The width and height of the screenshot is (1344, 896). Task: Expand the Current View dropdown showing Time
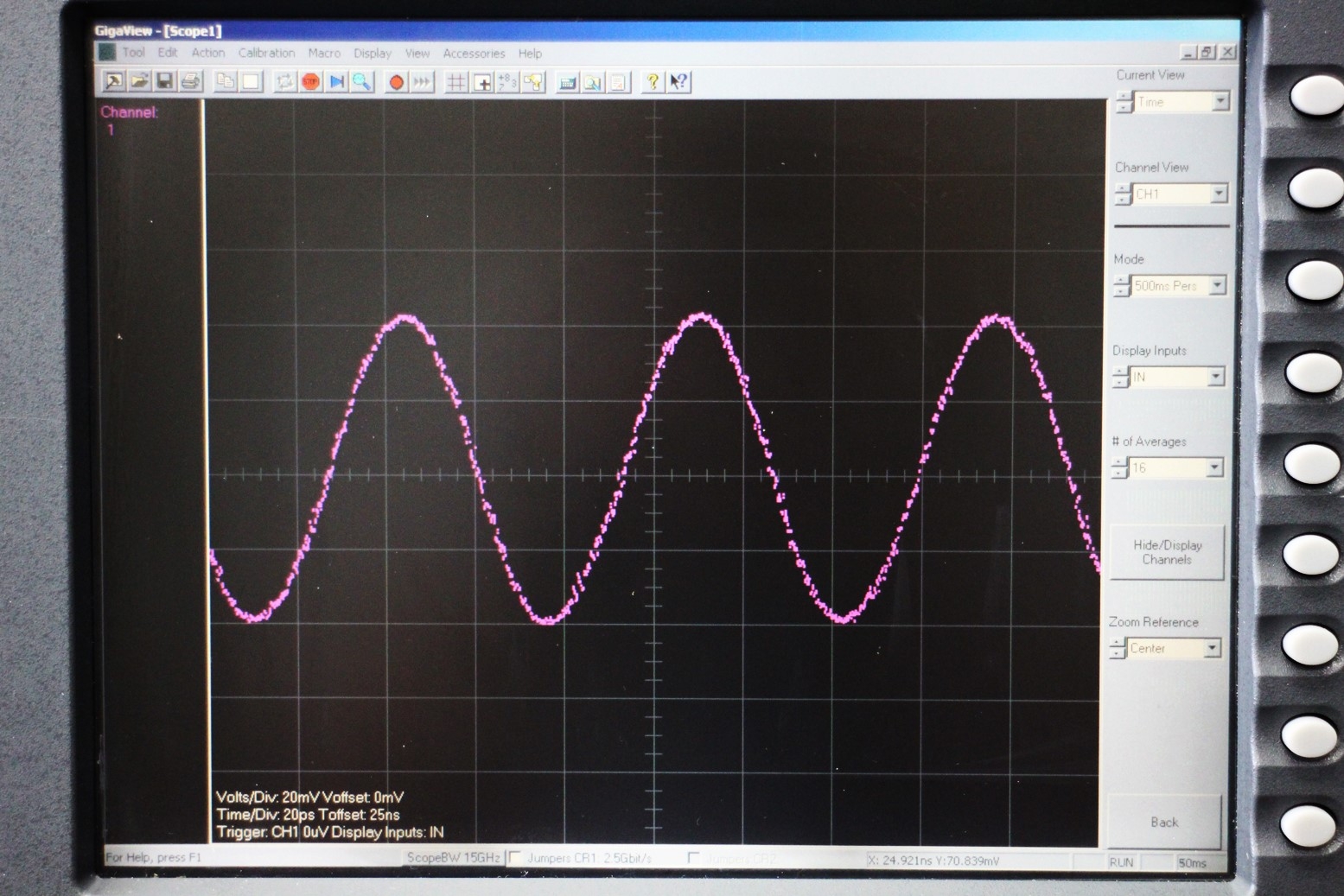(x=1220, y=102)
